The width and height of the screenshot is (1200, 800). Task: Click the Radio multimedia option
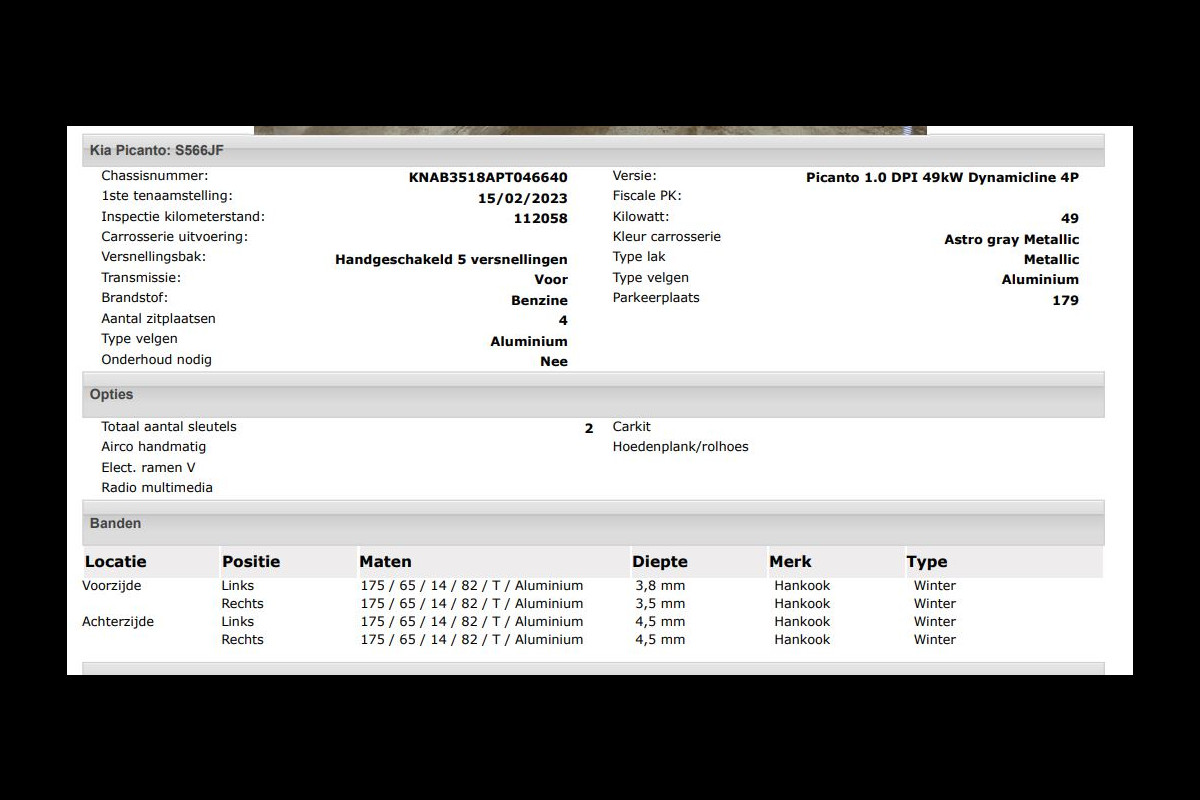[157, 488]
